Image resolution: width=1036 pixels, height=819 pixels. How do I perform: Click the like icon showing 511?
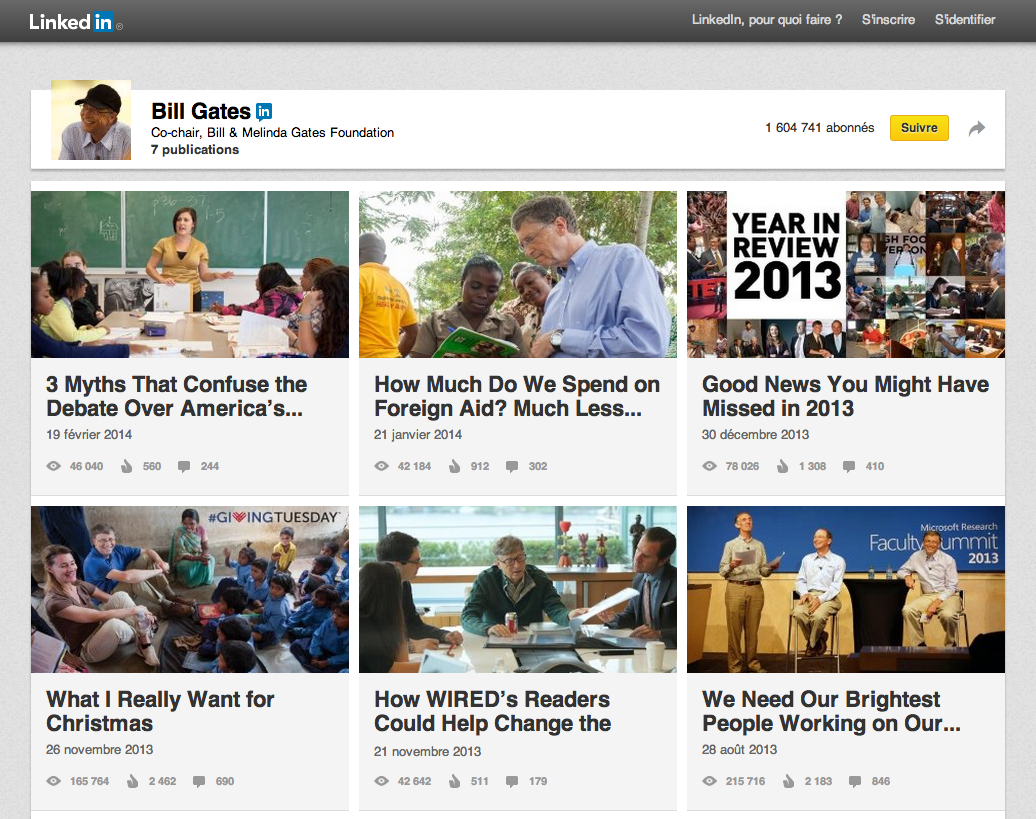click(454, 781)
